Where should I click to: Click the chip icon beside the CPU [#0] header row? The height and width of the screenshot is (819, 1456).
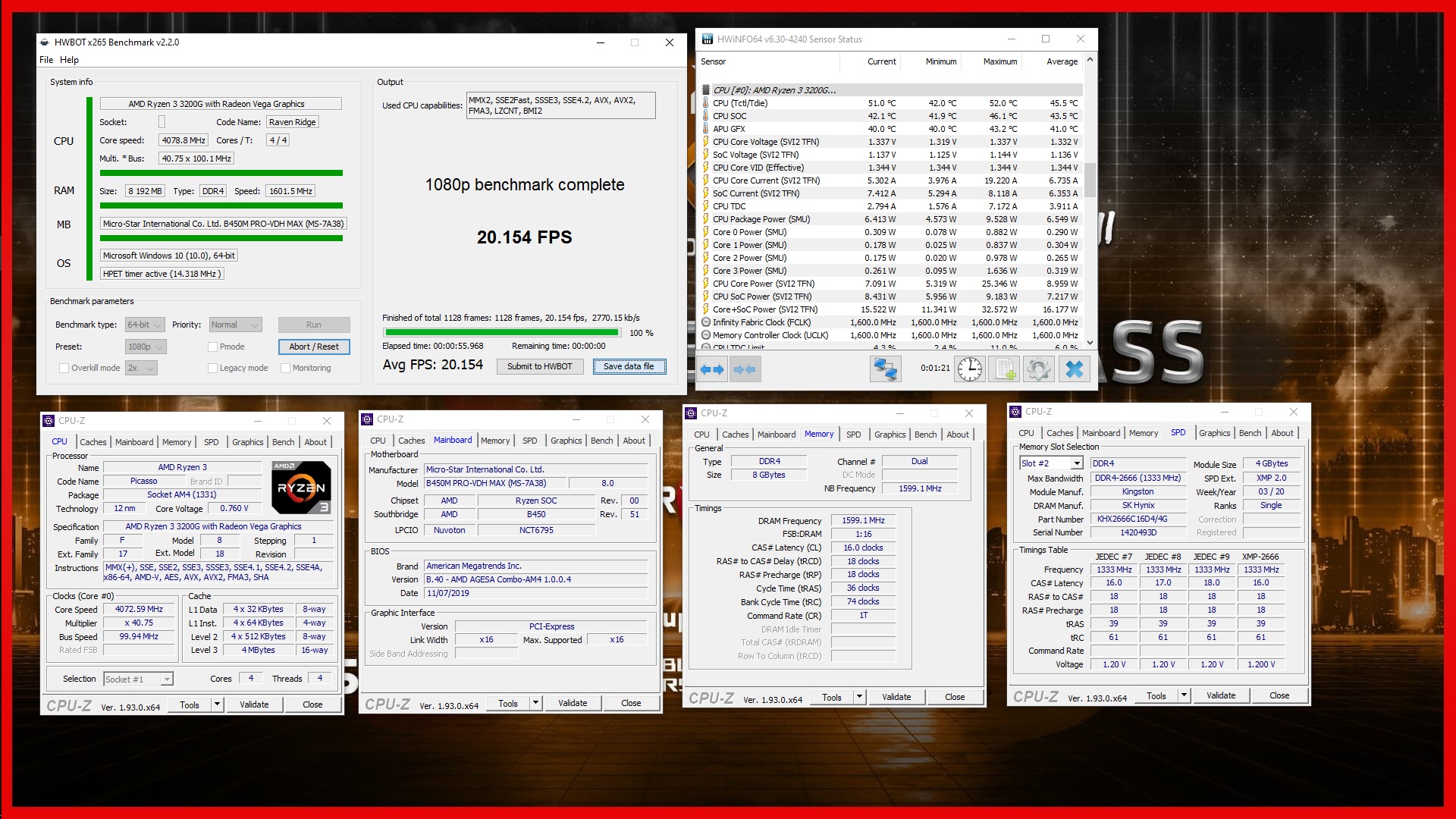click(706, 90)
